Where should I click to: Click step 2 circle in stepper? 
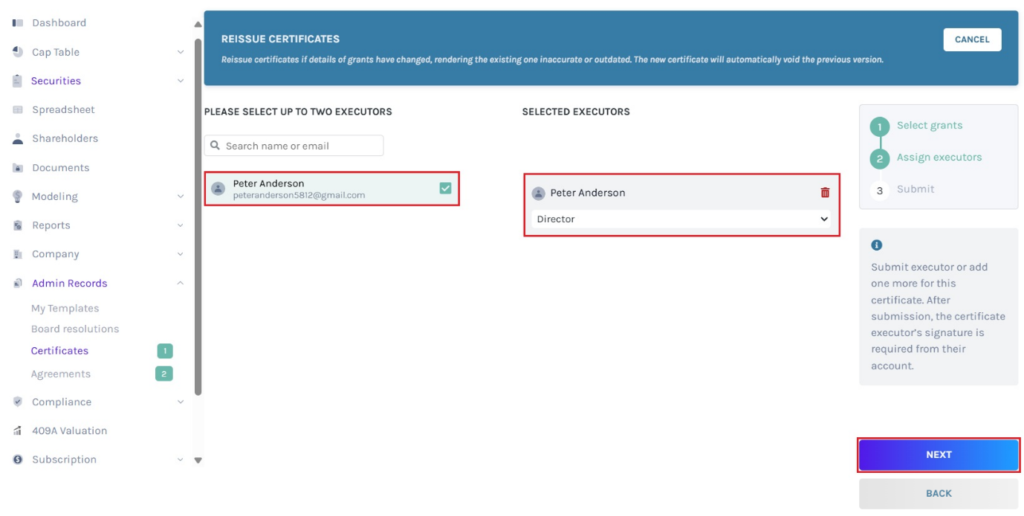pyautogui.click(x=880, y=159)
